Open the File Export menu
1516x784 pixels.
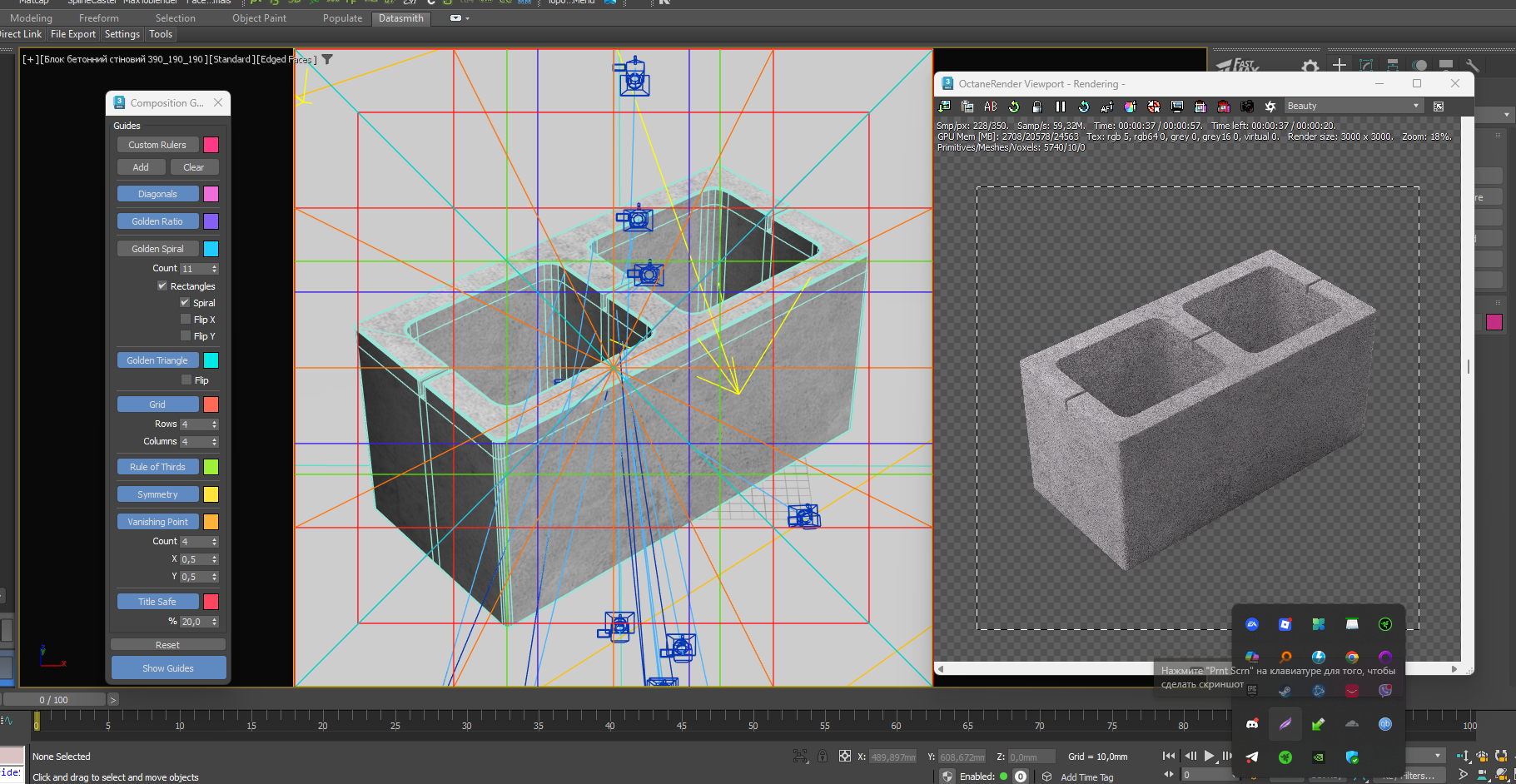[73, 34]
